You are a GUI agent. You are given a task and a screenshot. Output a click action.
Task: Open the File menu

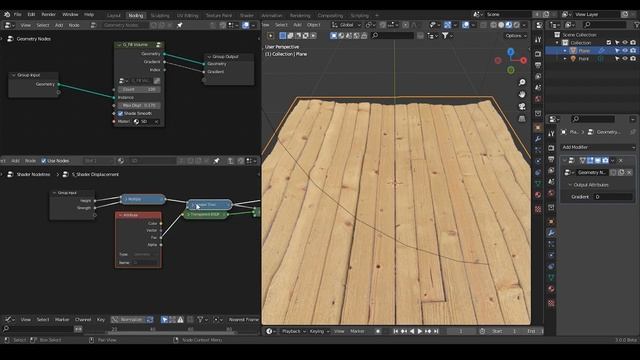(x=18, y=14)
